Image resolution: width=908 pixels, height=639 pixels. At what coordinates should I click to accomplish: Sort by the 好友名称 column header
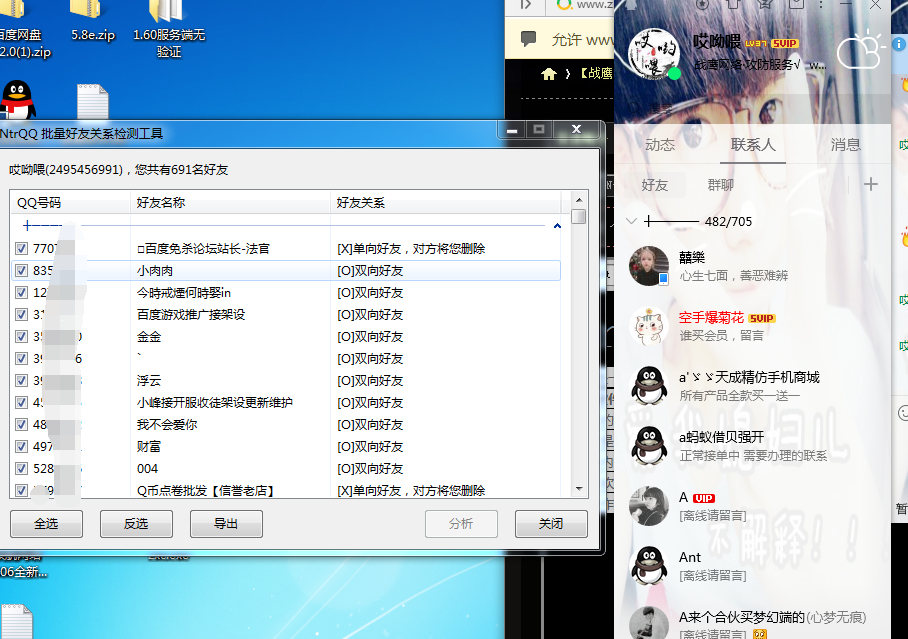click(x=230, y=203)
